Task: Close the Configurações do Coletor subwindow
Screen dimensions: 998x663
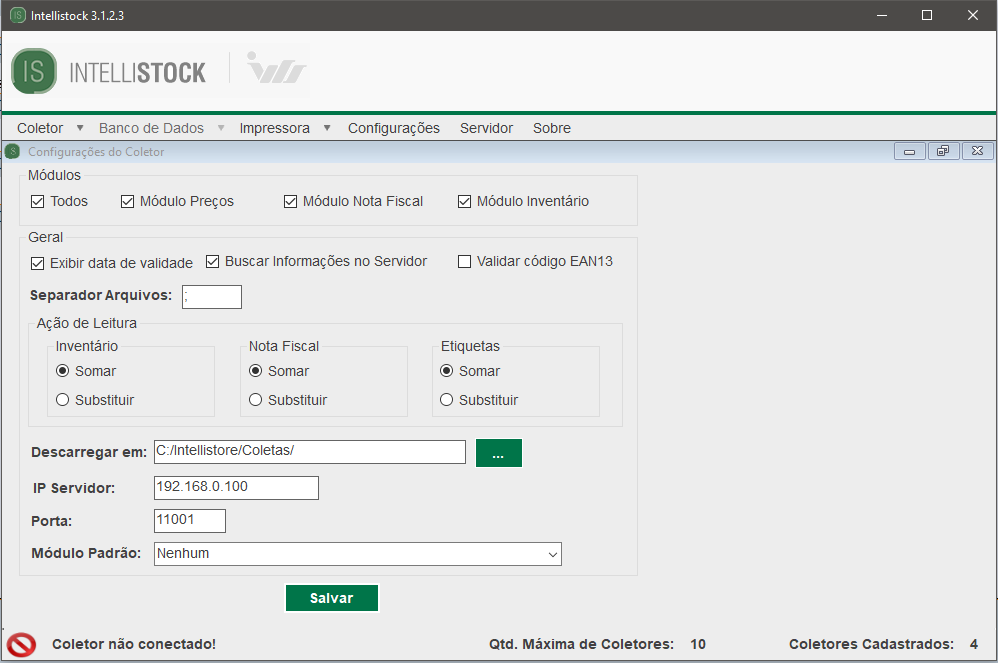Action: pos(977,152)
